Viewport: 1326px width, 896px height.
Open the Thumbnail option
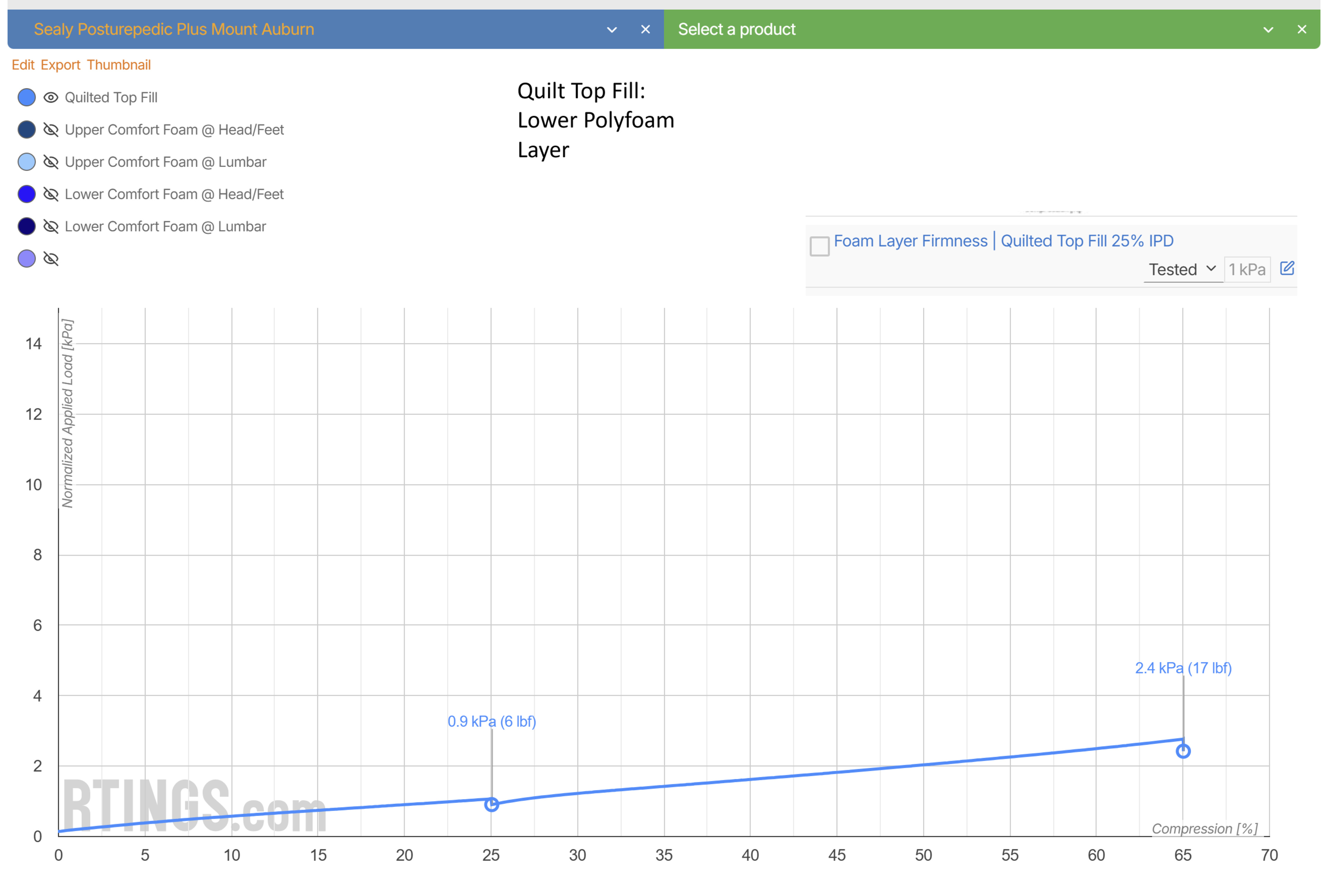coord(119,65)
